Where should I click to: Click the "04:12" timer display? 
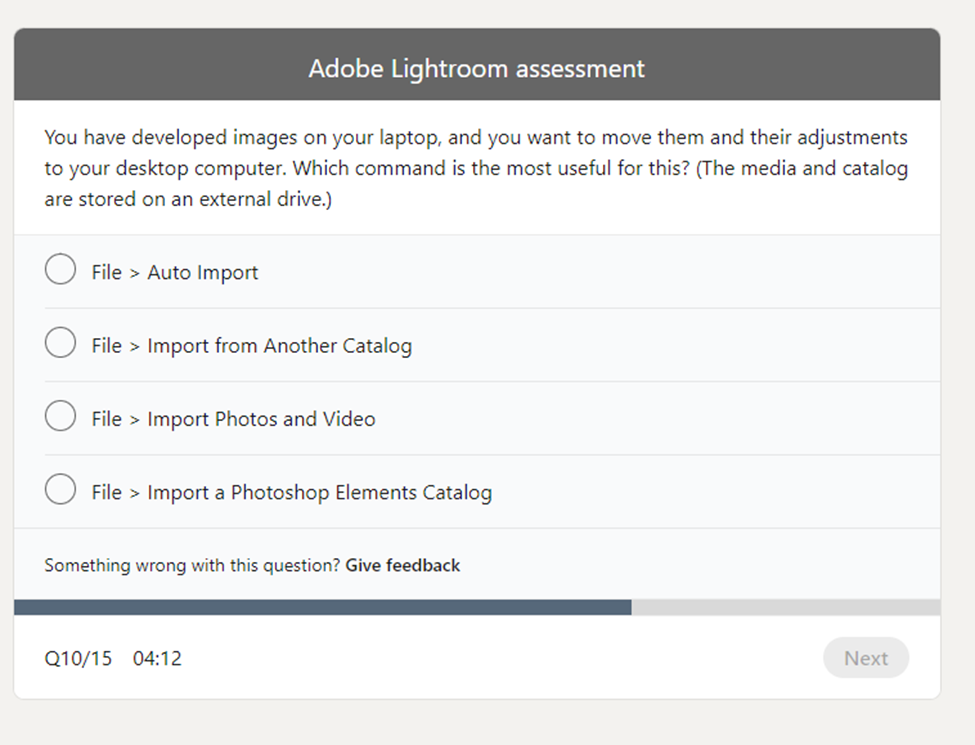157,658
